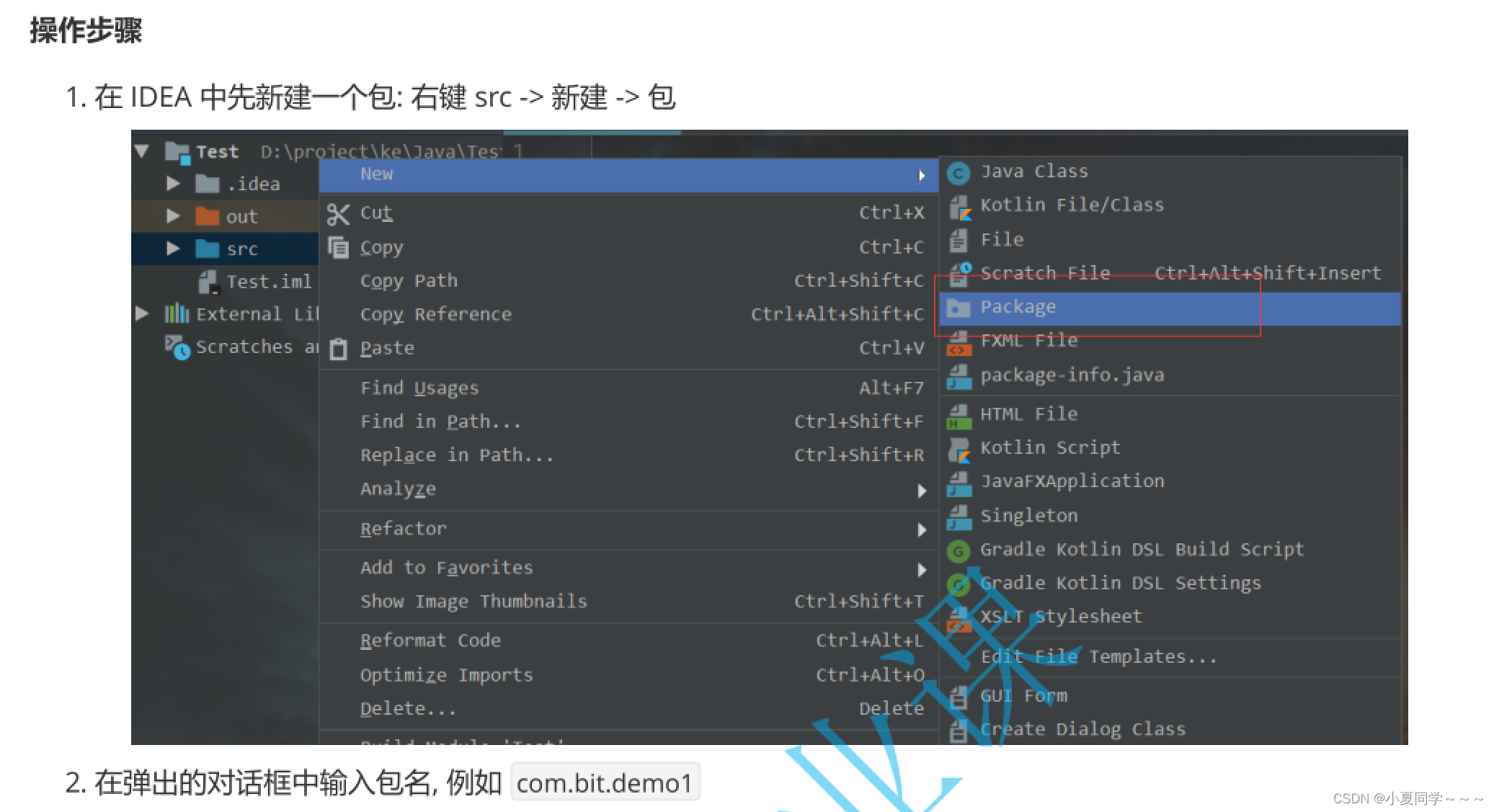This screenshot has width=1494, height=812.
Task: Expand the .idea folder arrow
Action: point(173,183)
